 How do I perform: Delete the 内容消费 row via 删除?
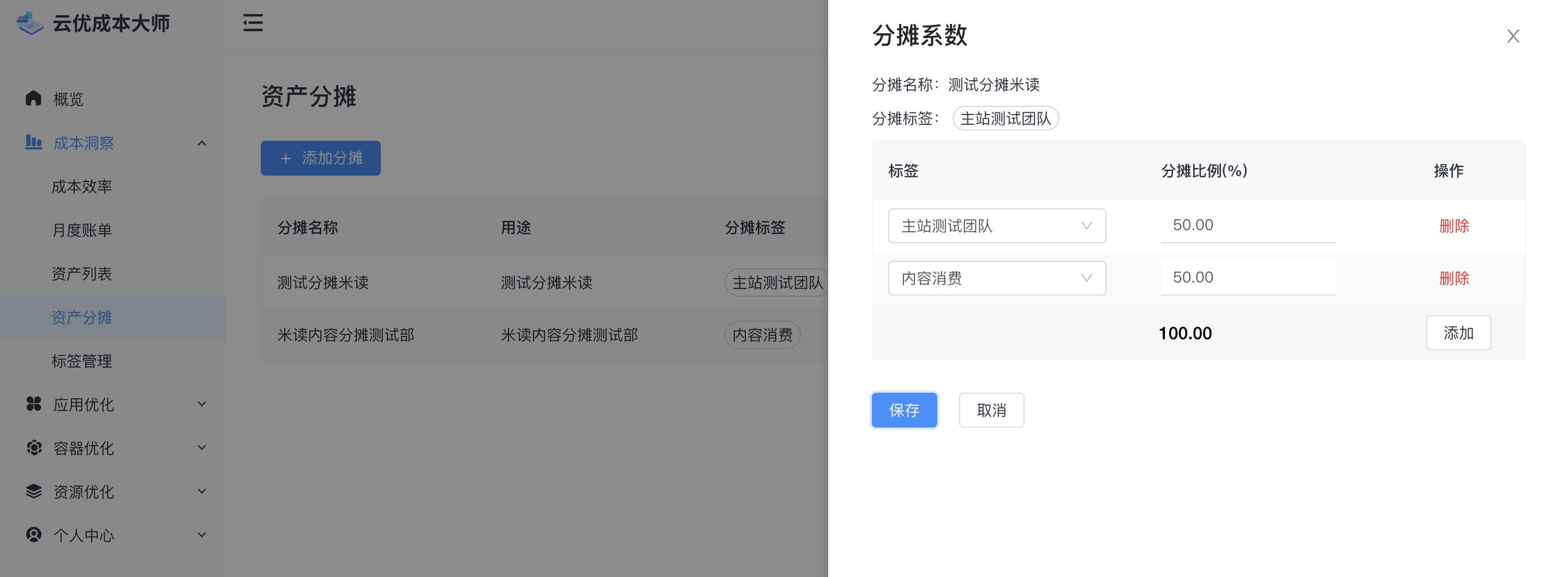1454,278
